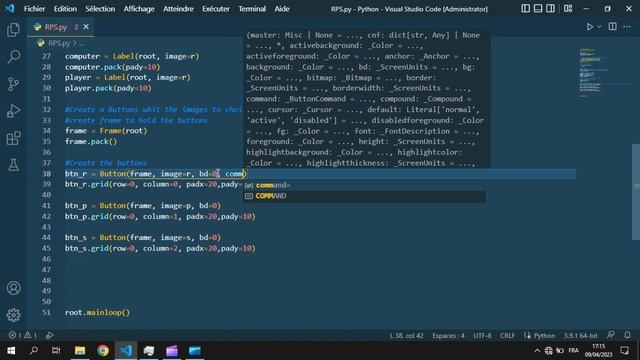The height and width of the screenshot is (360, 640).
Task: Choose the command= suggestion
Action: 364,185
